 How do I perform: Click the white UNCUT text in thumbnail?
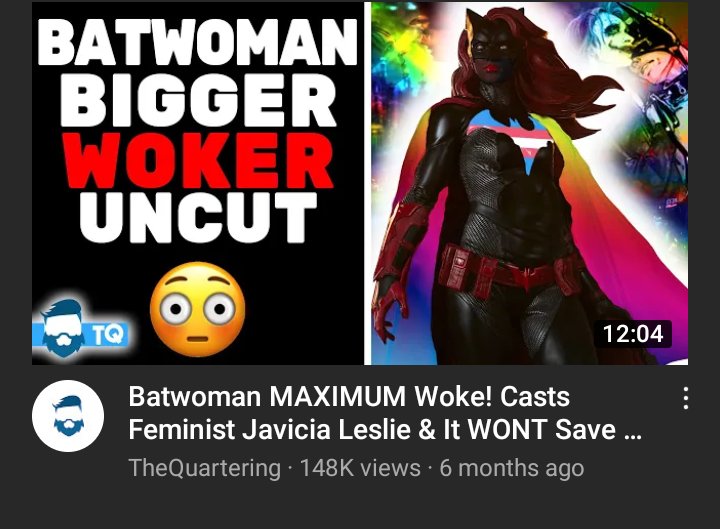point(198,217)
